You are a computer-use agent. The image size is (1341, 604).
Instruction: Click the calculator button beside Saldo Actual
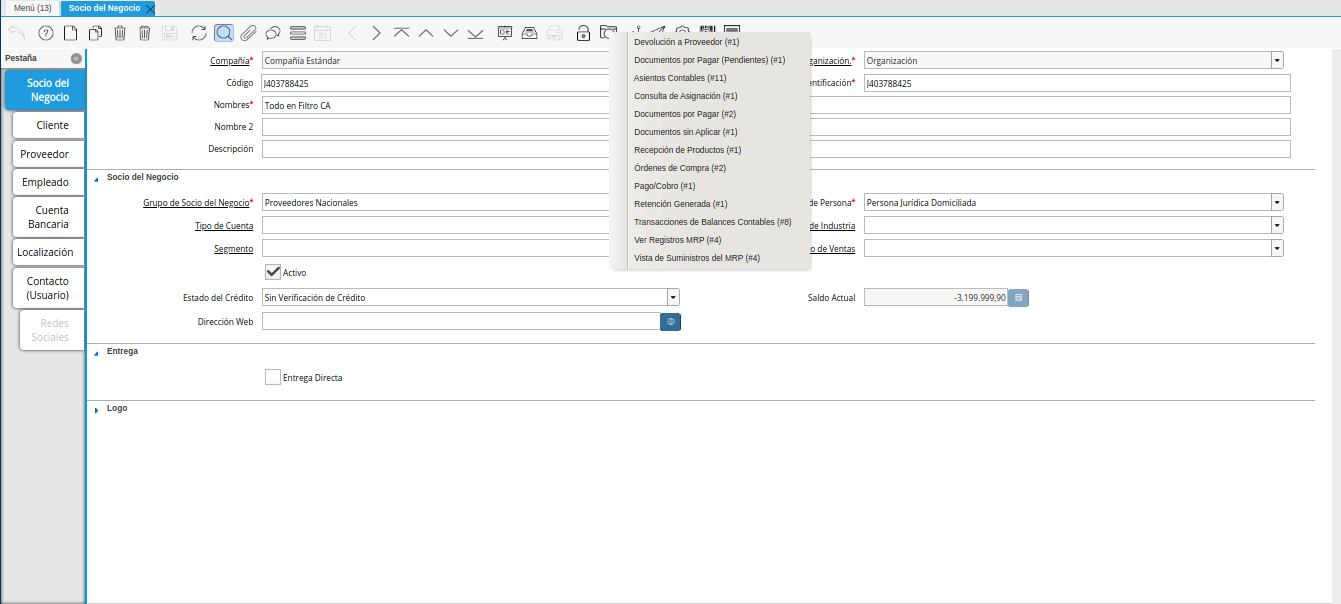pos(1017,297)
